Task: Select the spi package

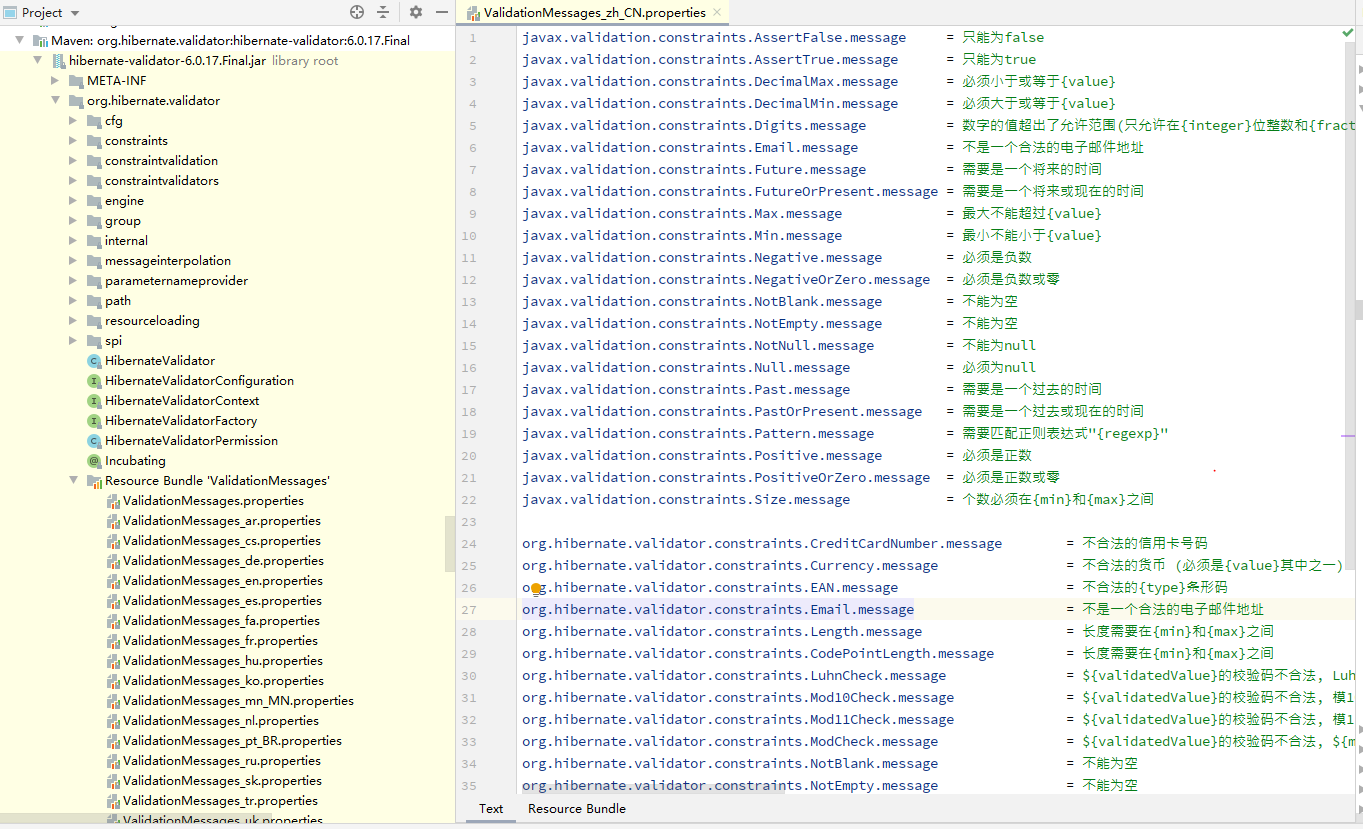Action: pos(113,340)
